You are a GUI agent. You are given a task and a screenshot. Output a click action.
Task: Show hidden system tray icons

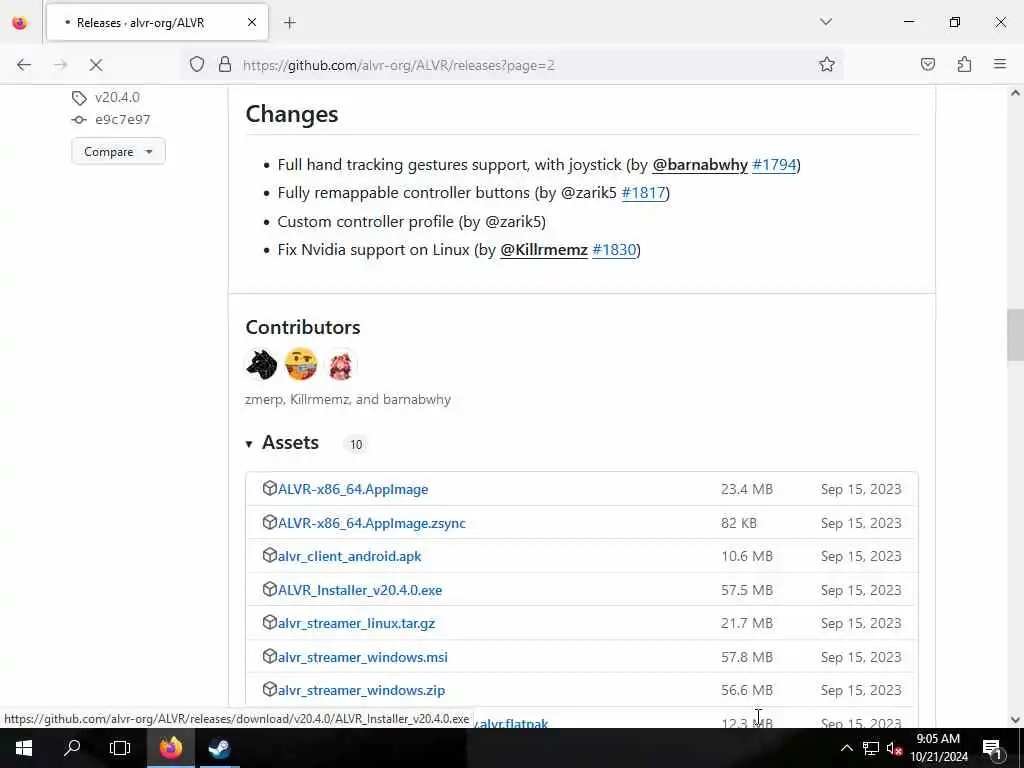pyautogui.click(x=846, y=748)
